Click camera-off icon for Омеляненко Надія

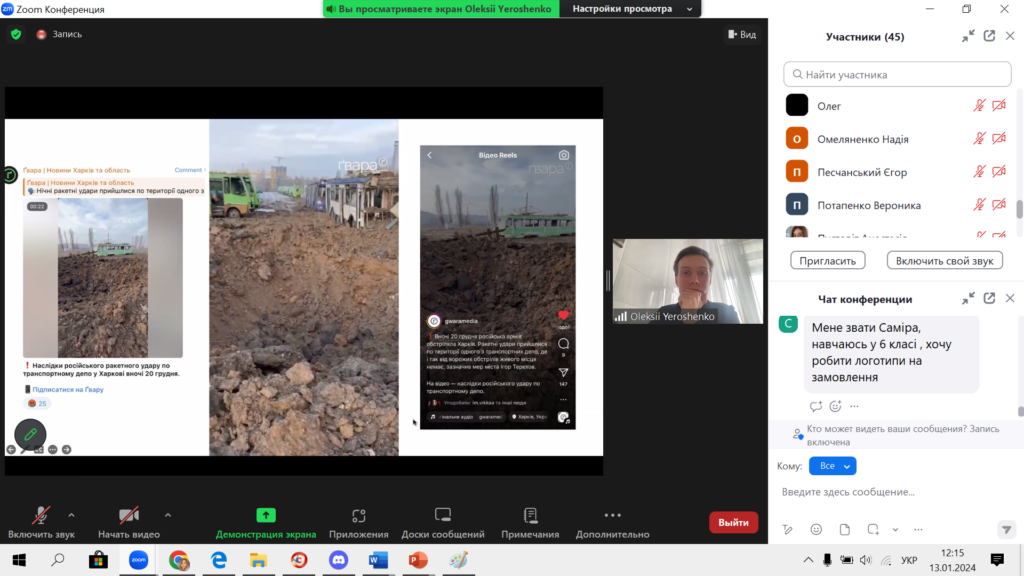click(x=999, y=138)
